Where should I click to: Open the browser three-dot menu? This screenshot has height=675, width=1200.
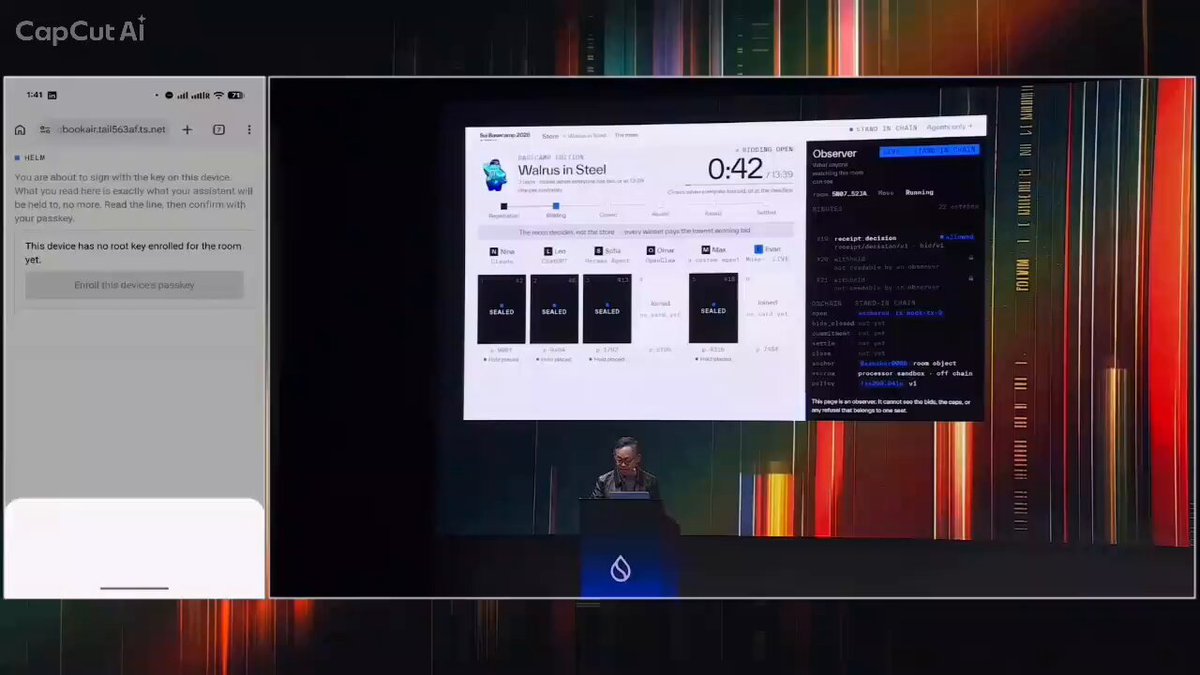[x=249, y=130]
